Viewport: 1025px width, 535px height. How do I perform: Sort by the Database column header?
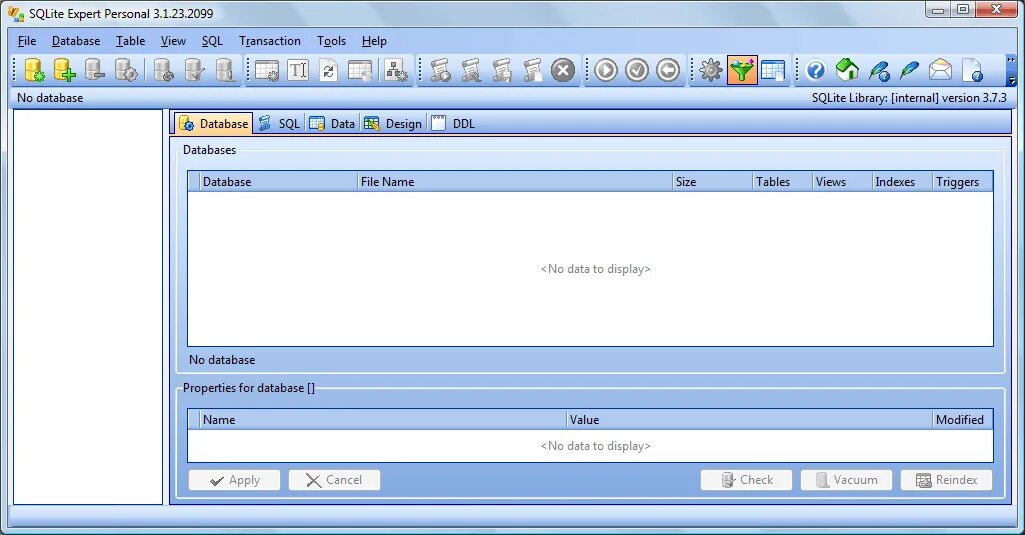278,182
